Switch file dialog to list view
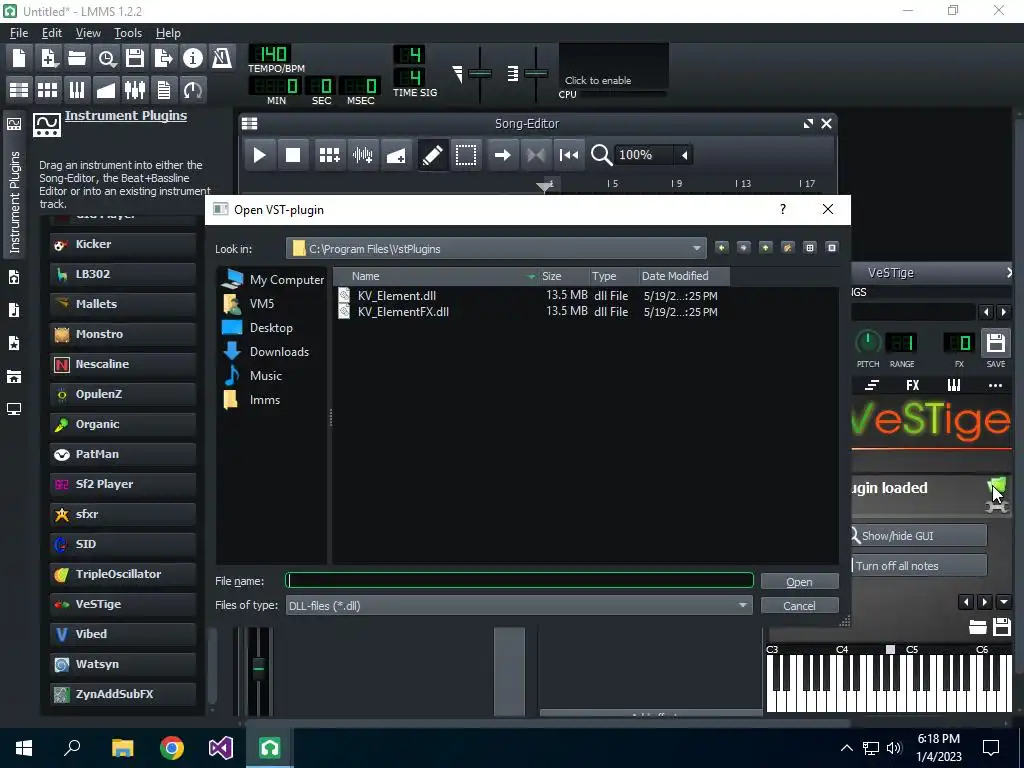This screenshot has width=1024, height=768. tap(810, 248)
